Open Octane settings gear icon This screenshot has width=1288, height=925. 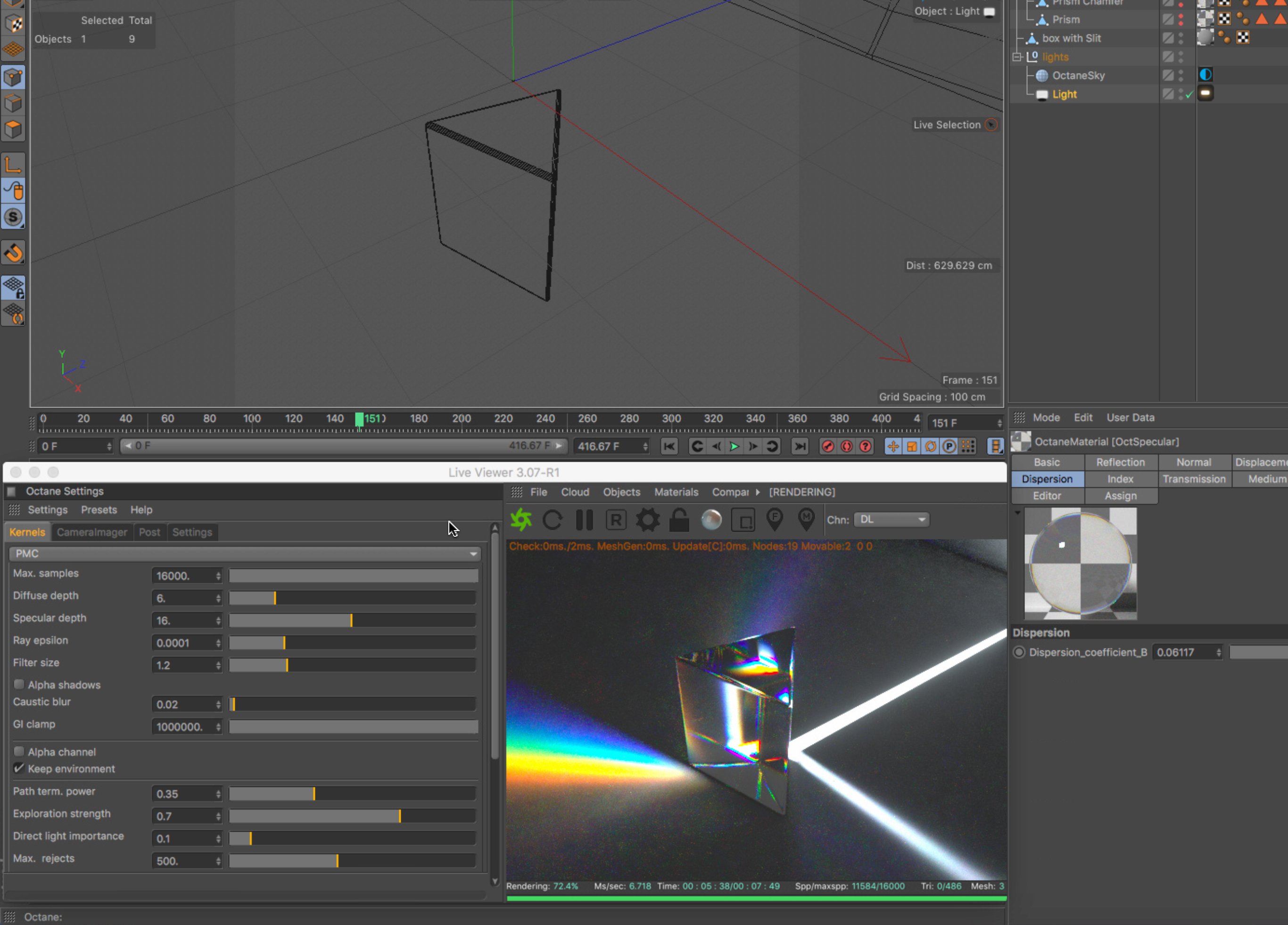click(647, 520)
